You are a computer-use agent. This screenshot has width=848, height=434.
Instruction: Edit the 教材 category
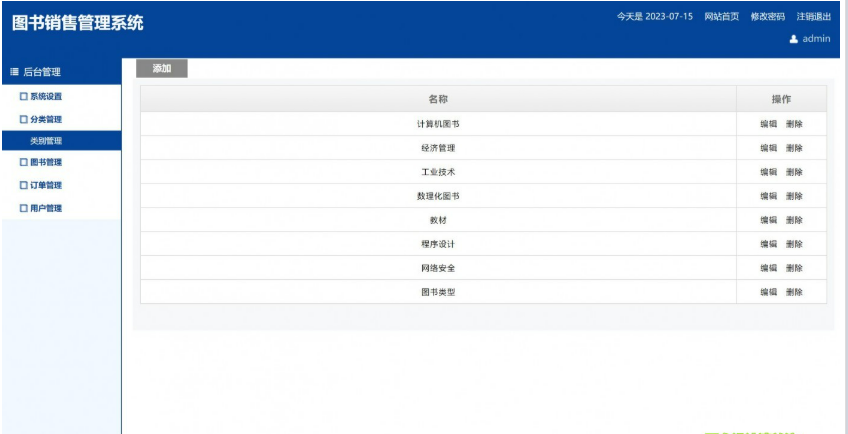(x=768, y=220)
